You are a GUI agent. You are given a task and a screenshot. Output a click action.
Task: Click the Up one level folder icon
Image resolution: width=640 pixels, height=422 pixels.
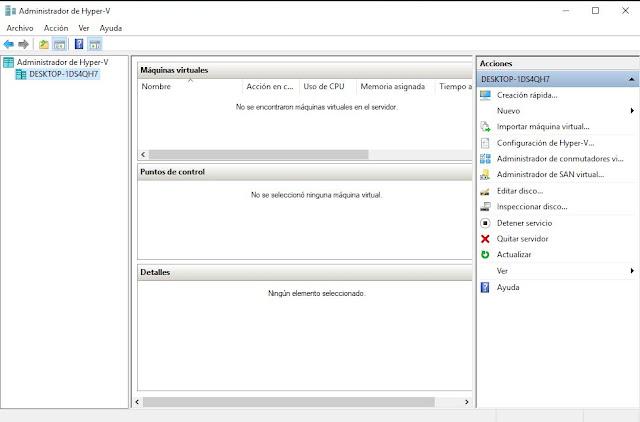click(44, 44)
